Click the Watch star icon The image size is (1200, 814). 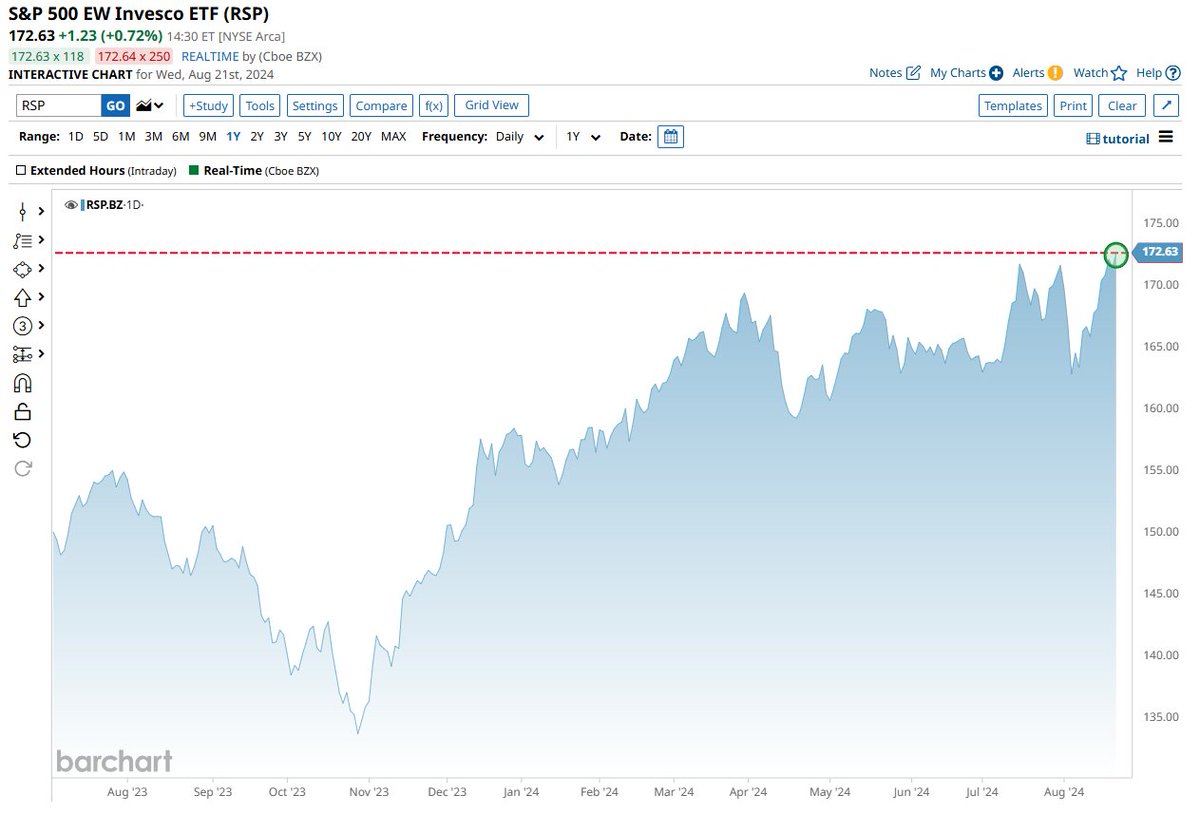[x=1119, y=73]
